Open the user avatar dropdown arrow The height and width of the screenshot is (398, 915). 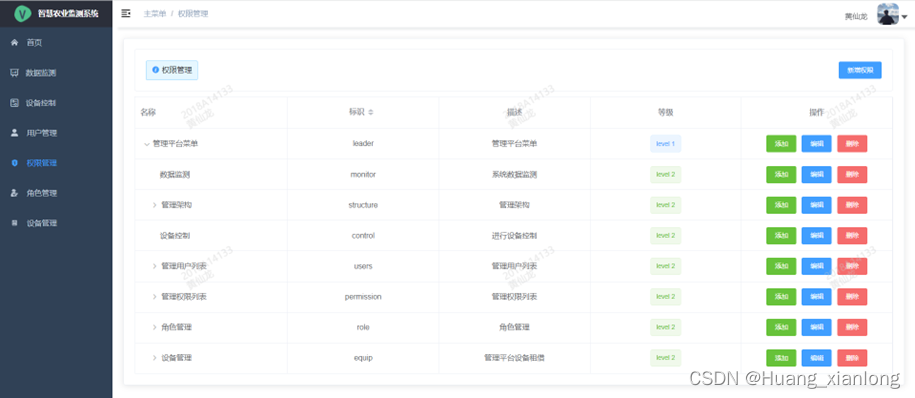(904, 17)
